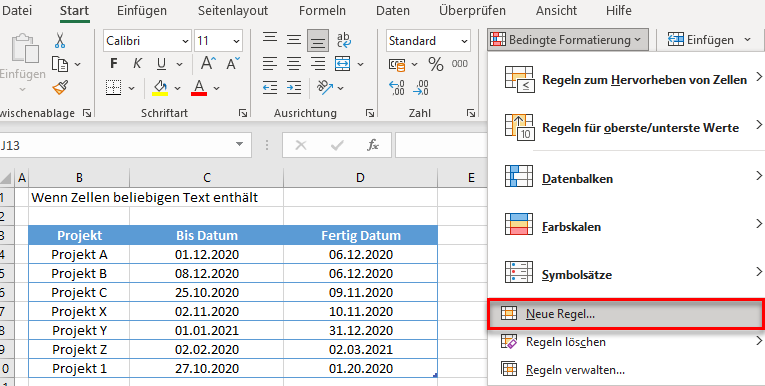Increase indent icon

[294, 88]
